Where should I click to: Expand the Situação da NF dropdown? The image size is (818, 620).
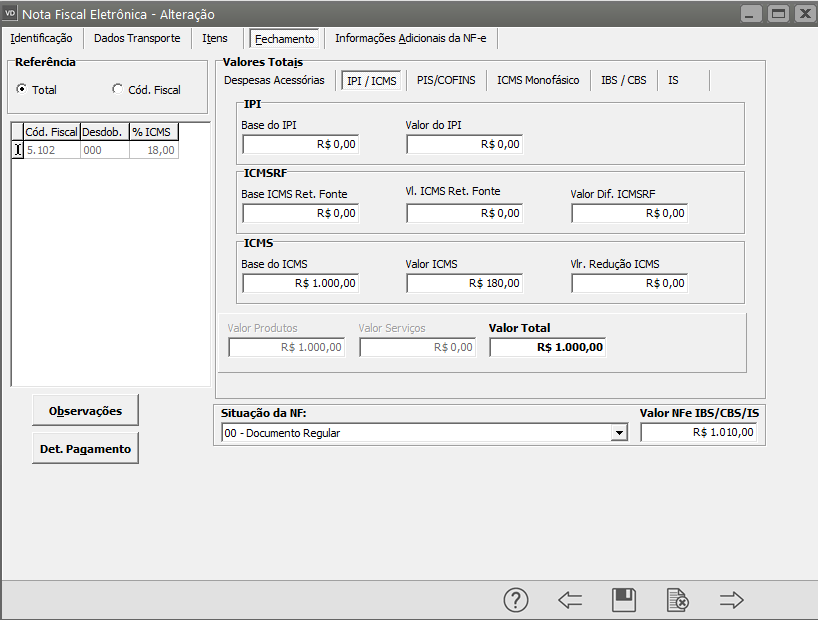pyautogui.click(x=619, y=433)
